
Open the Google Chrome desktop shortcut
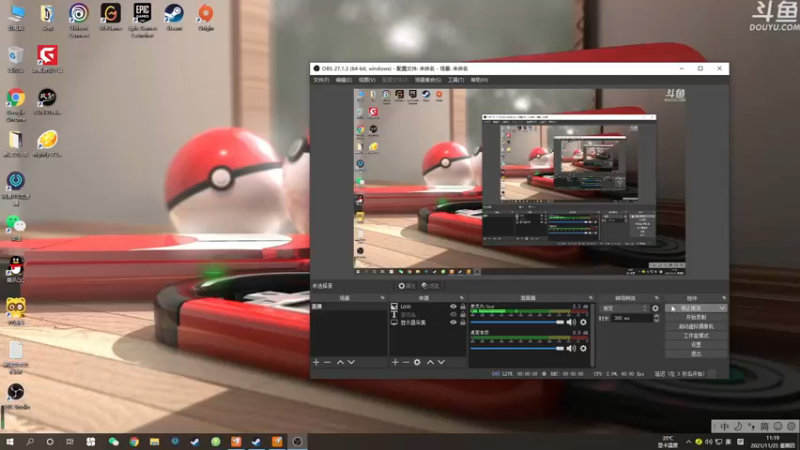click(16, 105)
